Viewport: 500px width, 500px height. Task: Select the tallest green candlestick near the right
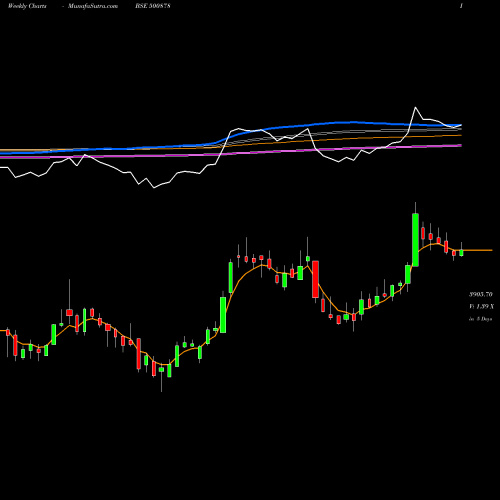coord(415,240)
